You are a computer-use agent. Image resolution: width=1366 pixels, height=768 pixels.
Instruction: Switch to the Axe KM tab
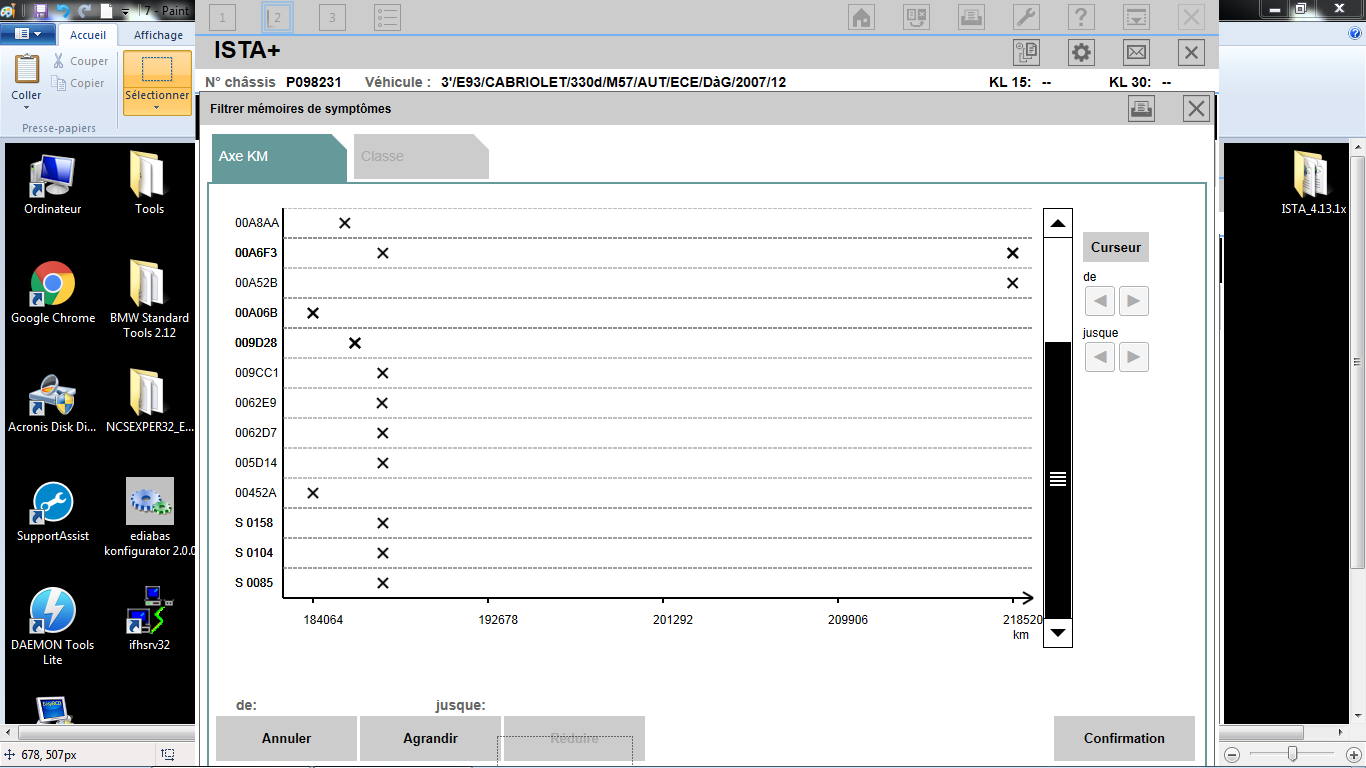pos(280,157)
